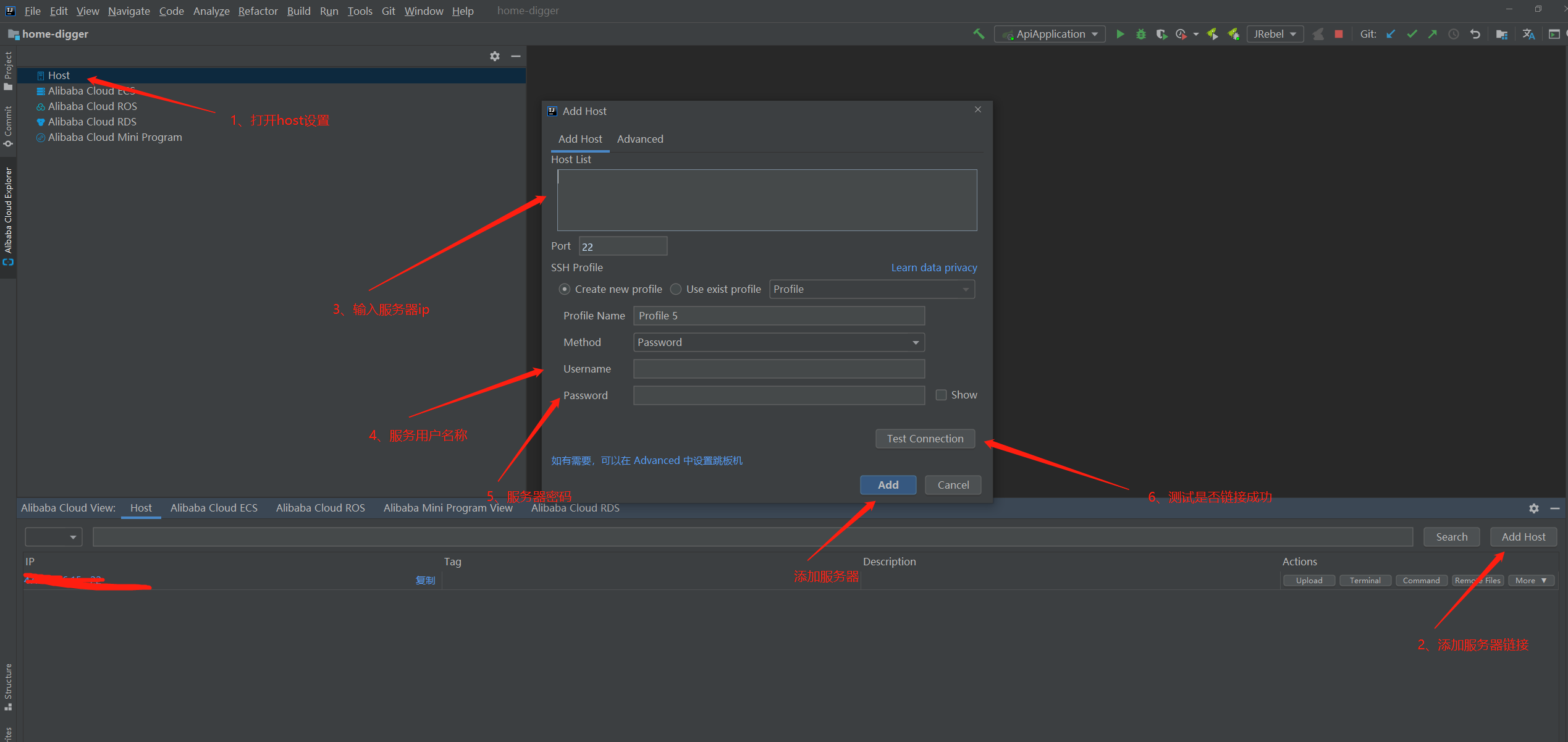Click the Git update project arrow

pyautogui.click(x=1391, y=34)
